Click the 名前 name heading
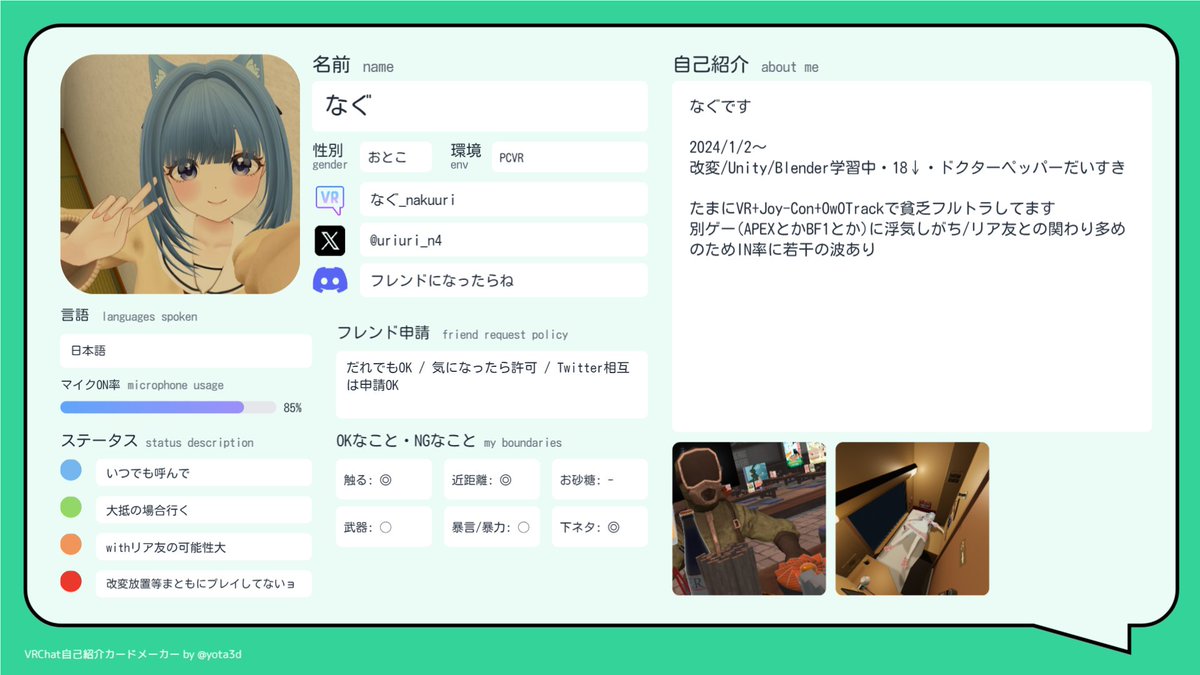Screen dimensions: 1200x675 (353, 66)
